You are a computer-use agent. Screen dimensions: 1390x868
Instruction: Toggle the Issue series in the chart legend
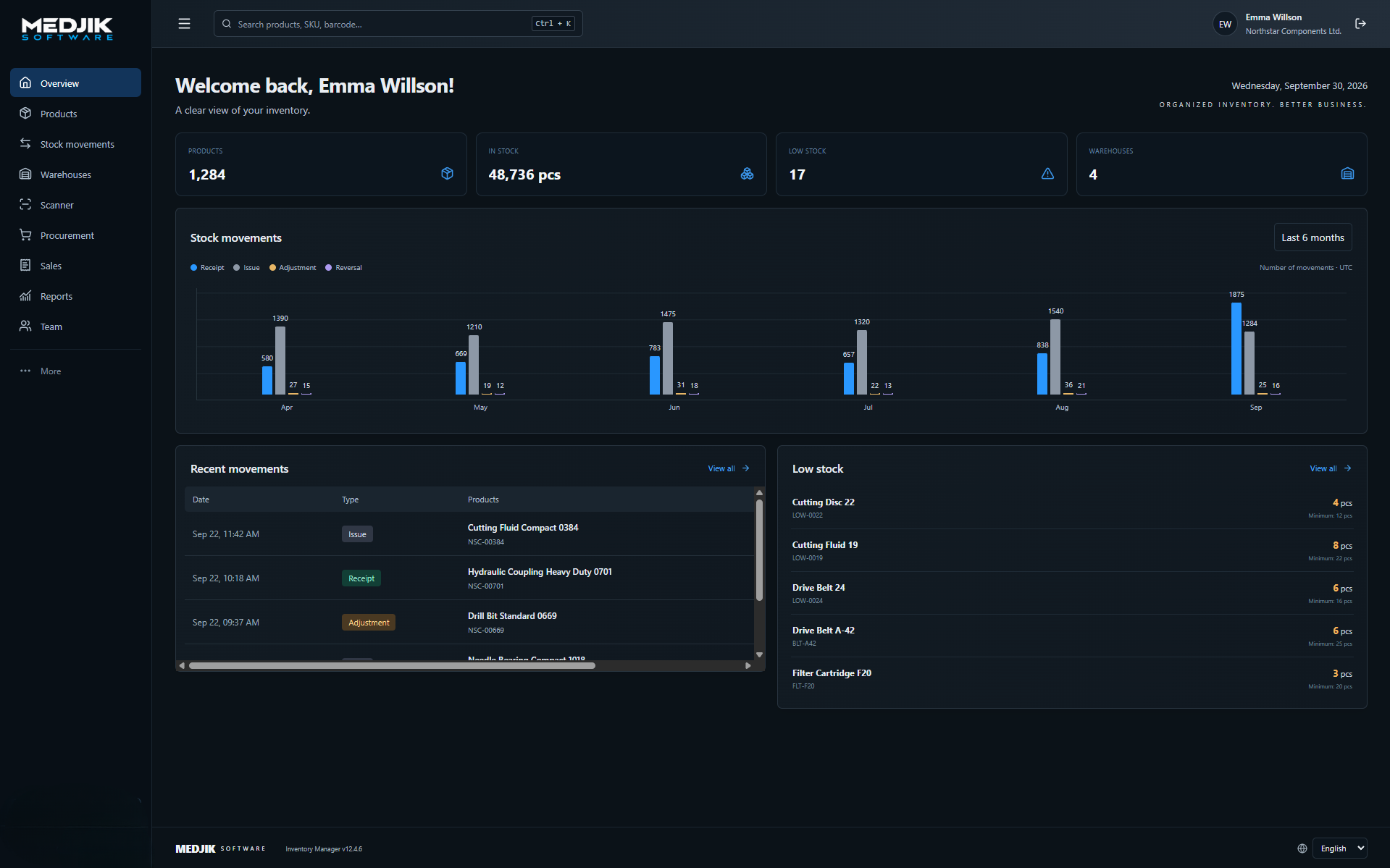point(246,268)
